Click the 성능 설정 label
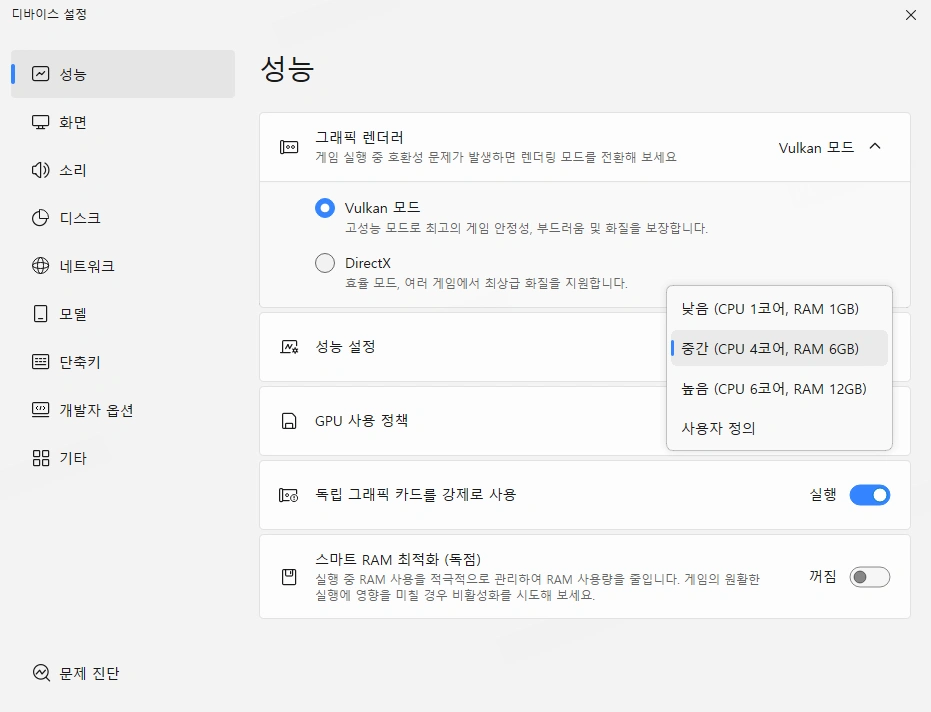Viewport: 931px width, 712px height. coord(345,347)
